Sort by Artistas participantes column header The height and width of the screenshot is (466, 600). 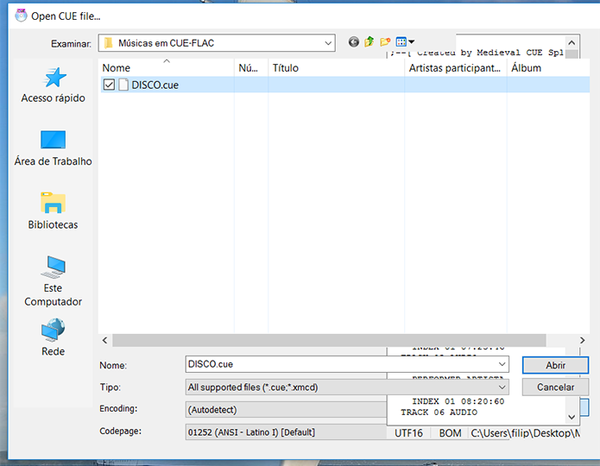click(x=456, y=68)
